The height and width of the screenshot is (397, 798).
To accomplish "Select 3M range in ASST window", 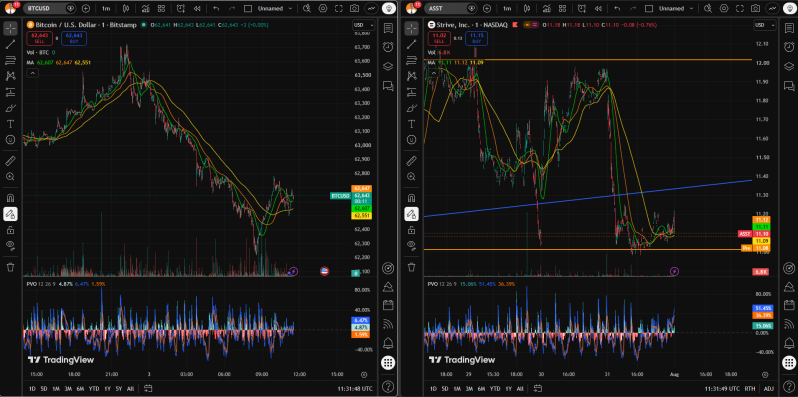I will point(469,389).
